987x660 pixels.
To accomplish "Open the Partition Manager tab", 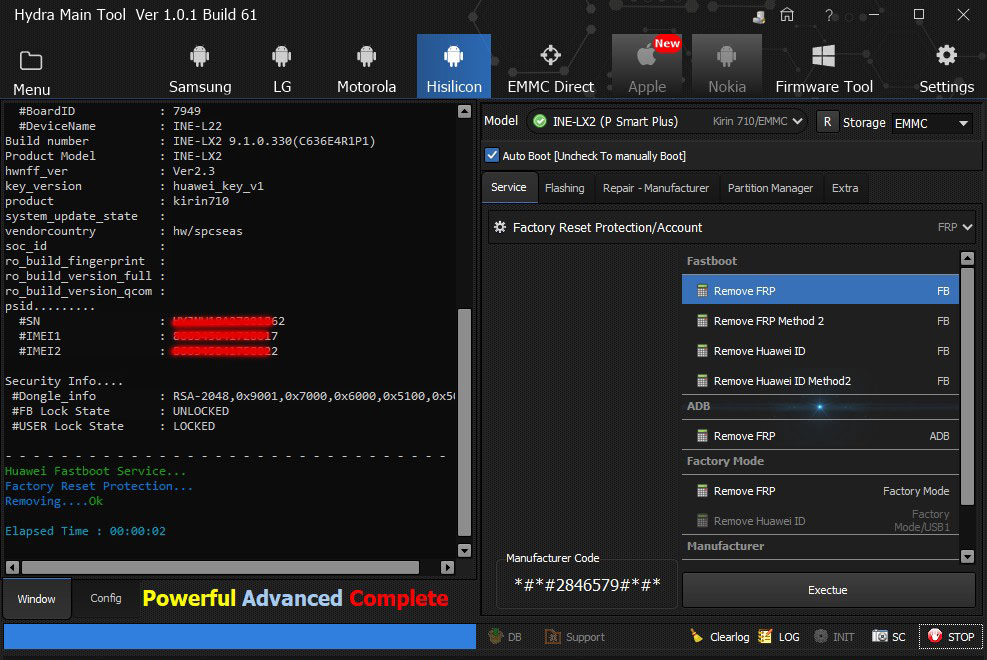I will pos(770,188).
